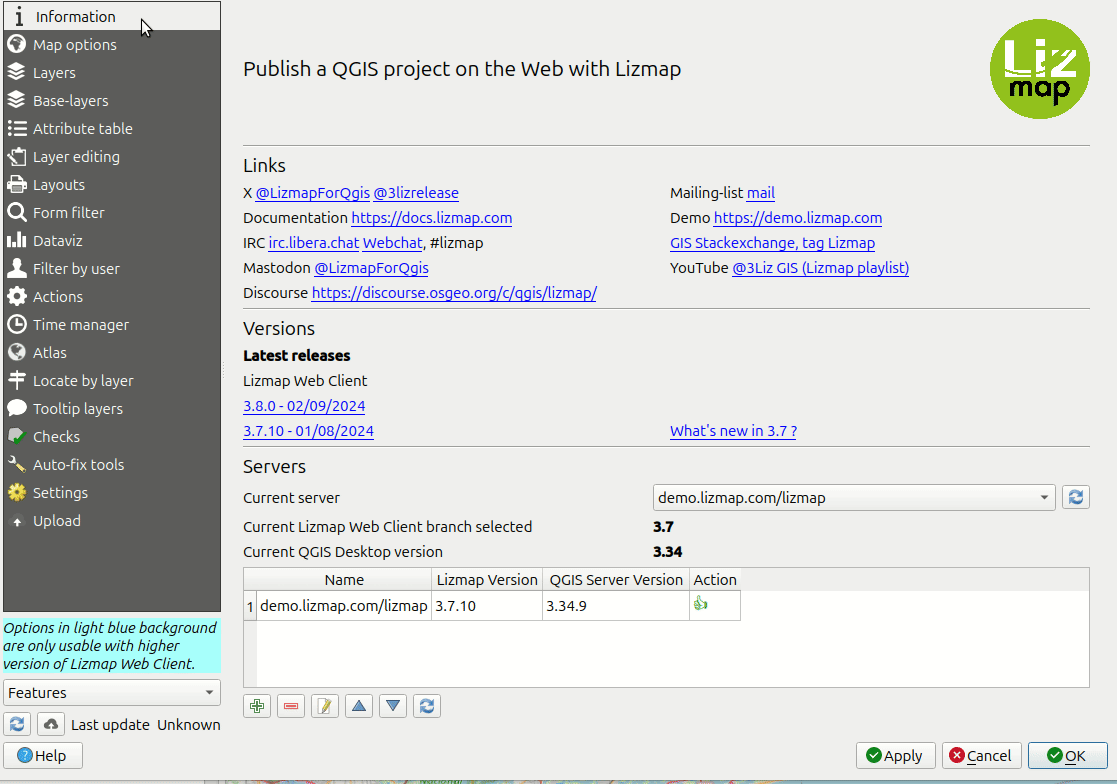Click the Action column header
This screenshot has width=1117, height=784.
click(715, 580)
